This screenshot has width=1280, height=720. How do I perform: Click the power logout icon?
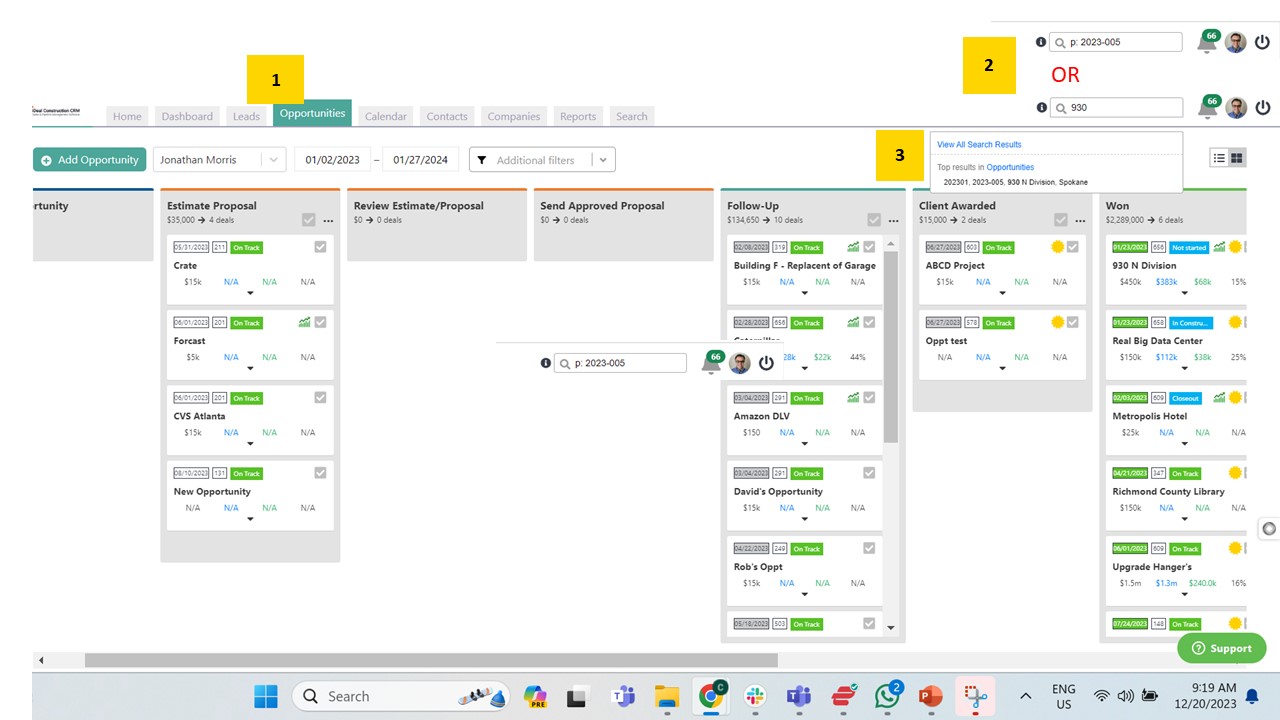click(1262, 42)
